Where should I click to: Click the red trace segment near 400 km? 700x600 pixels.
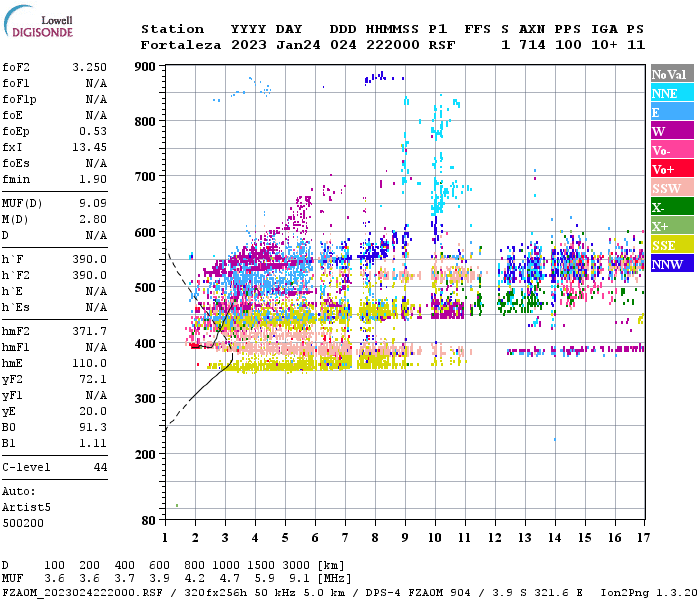tap(195, 346)
